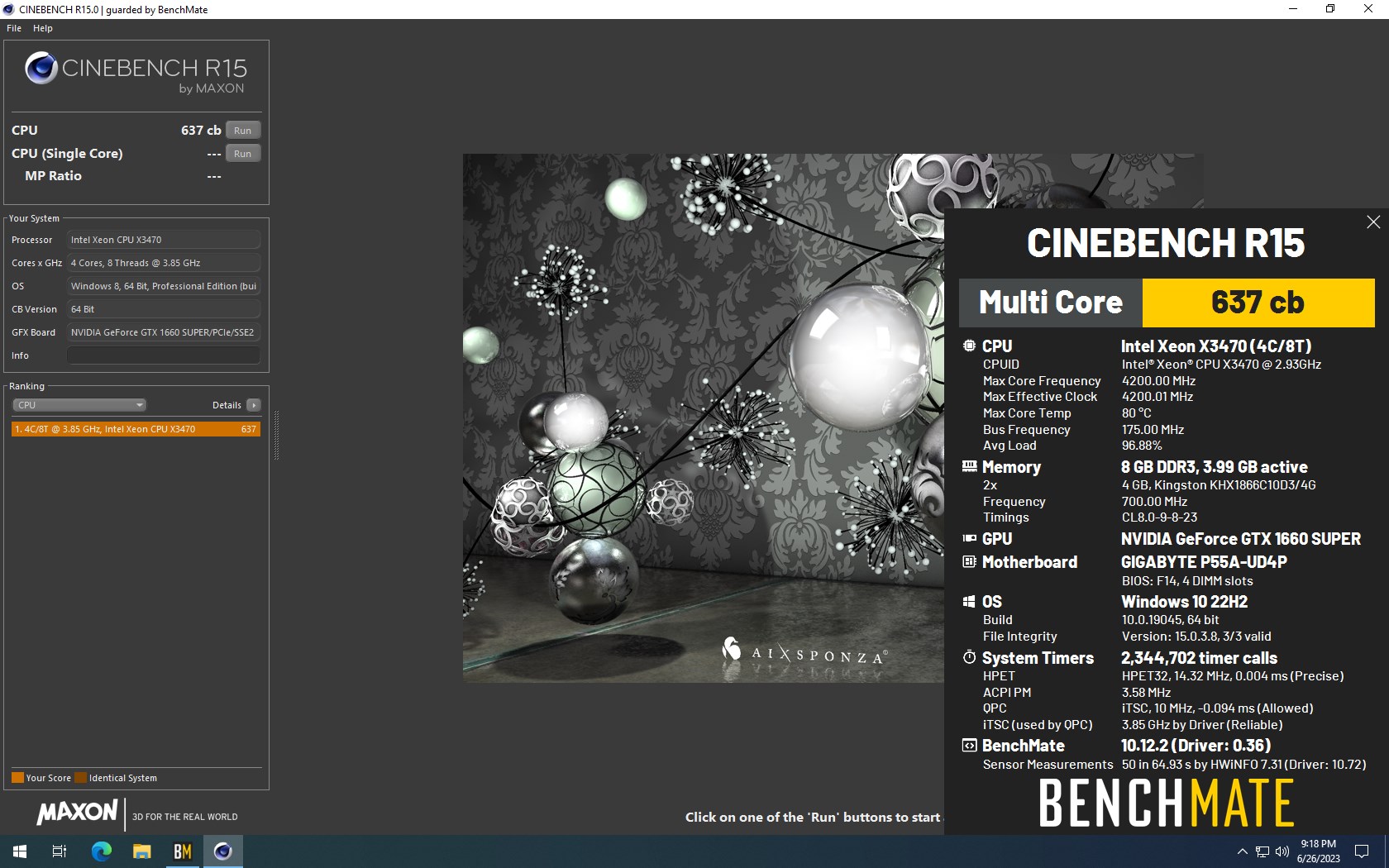Click the File Integrity version text
The image size is (1389, 868).
pos(1196,637)
